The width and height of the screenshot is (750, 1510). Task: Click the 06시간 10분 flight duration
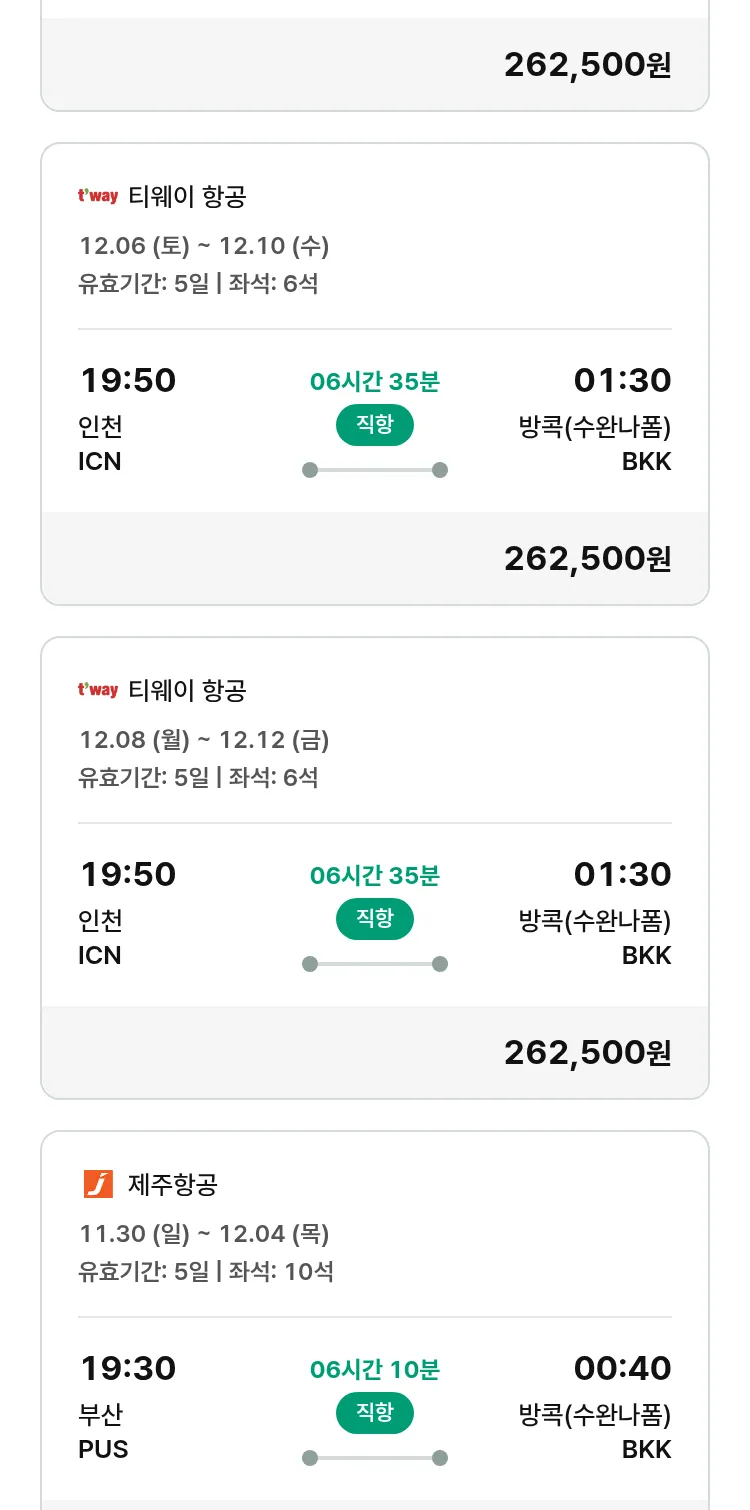375,1369
